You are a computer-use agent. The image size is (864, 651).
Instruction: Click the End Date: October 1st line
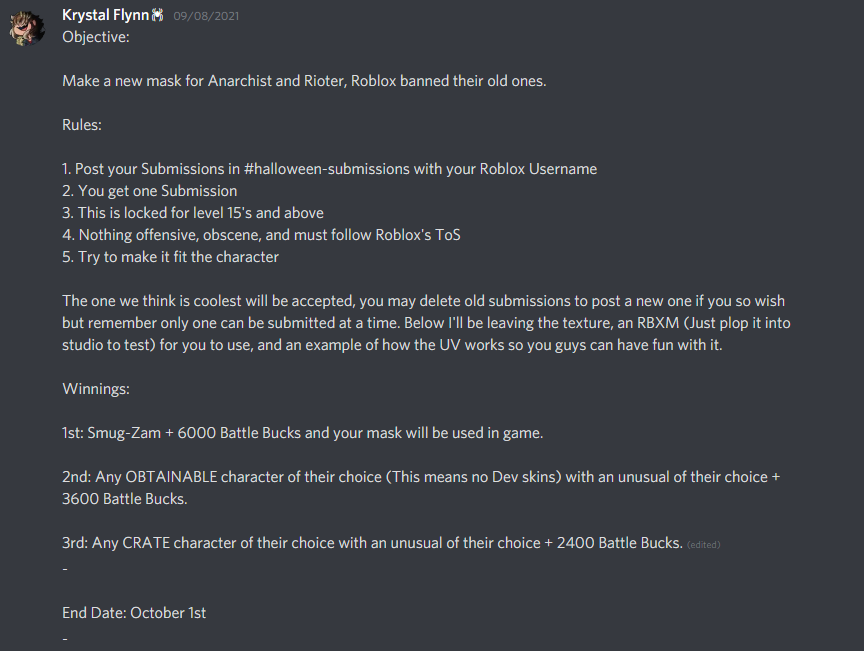click(134, 613)
